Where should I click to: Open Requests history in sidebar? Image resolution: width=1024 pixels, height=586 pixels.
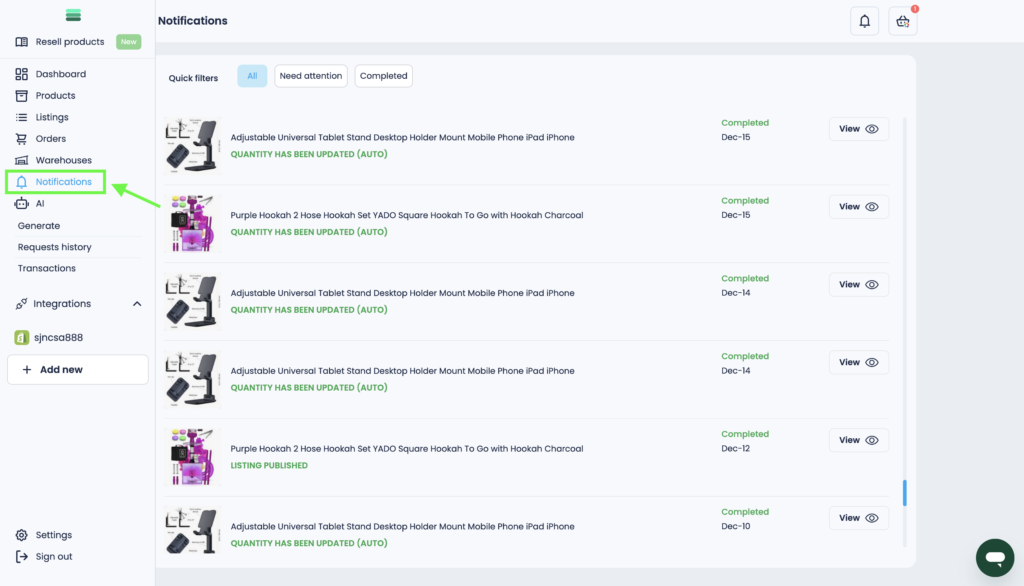click(54, 247)
